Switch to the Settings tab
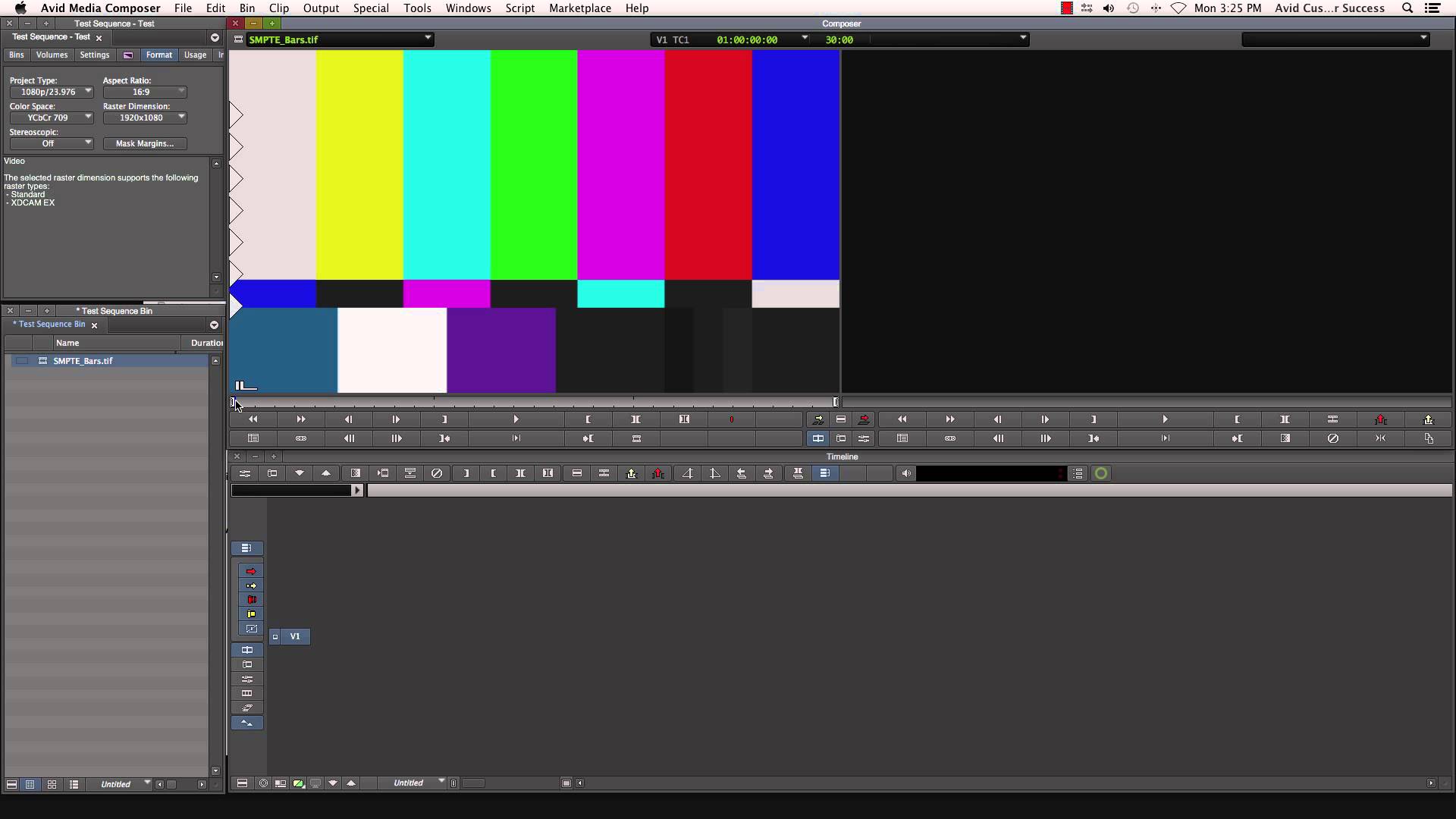Viewport: 1456px width, 819px height. pos(94,55)
